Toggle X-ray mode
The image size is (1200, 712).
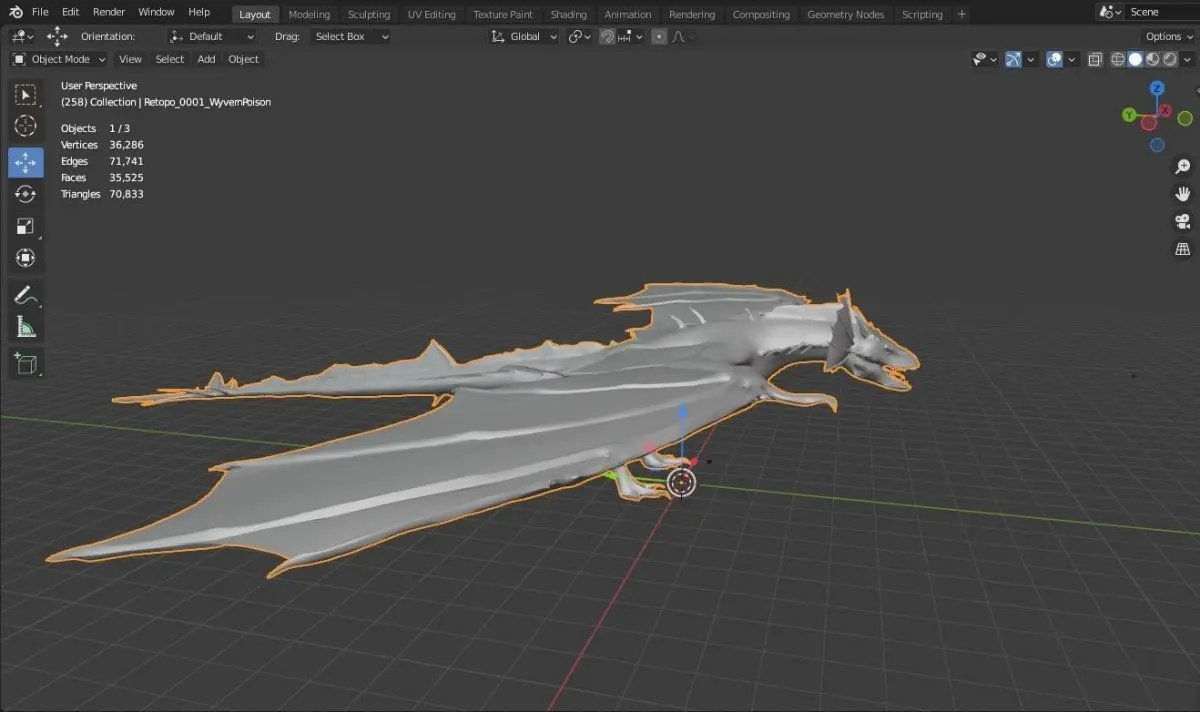click(x=1095, y=60)
